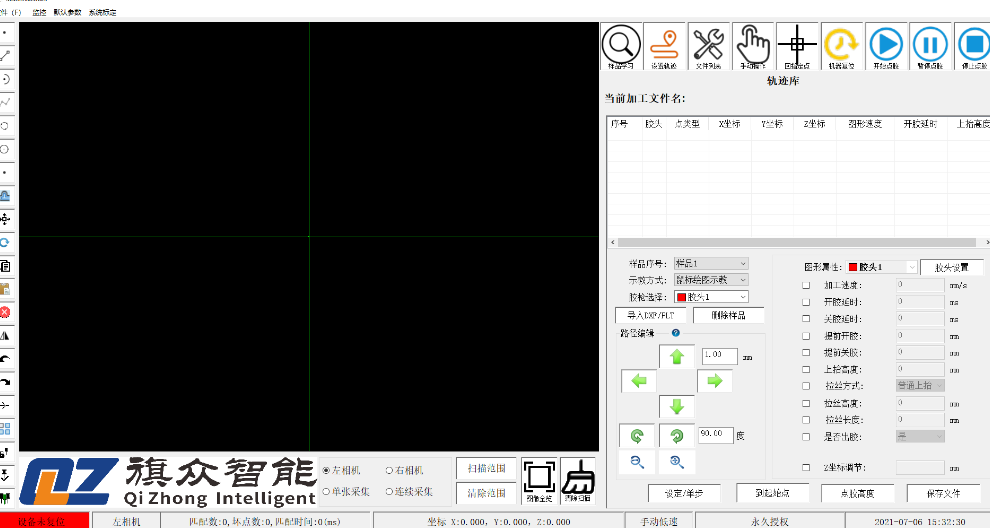Screen dimensions: 990x528
Task: Click the zoom-in magnifier below rotate buttons
Action: [676, 461]
